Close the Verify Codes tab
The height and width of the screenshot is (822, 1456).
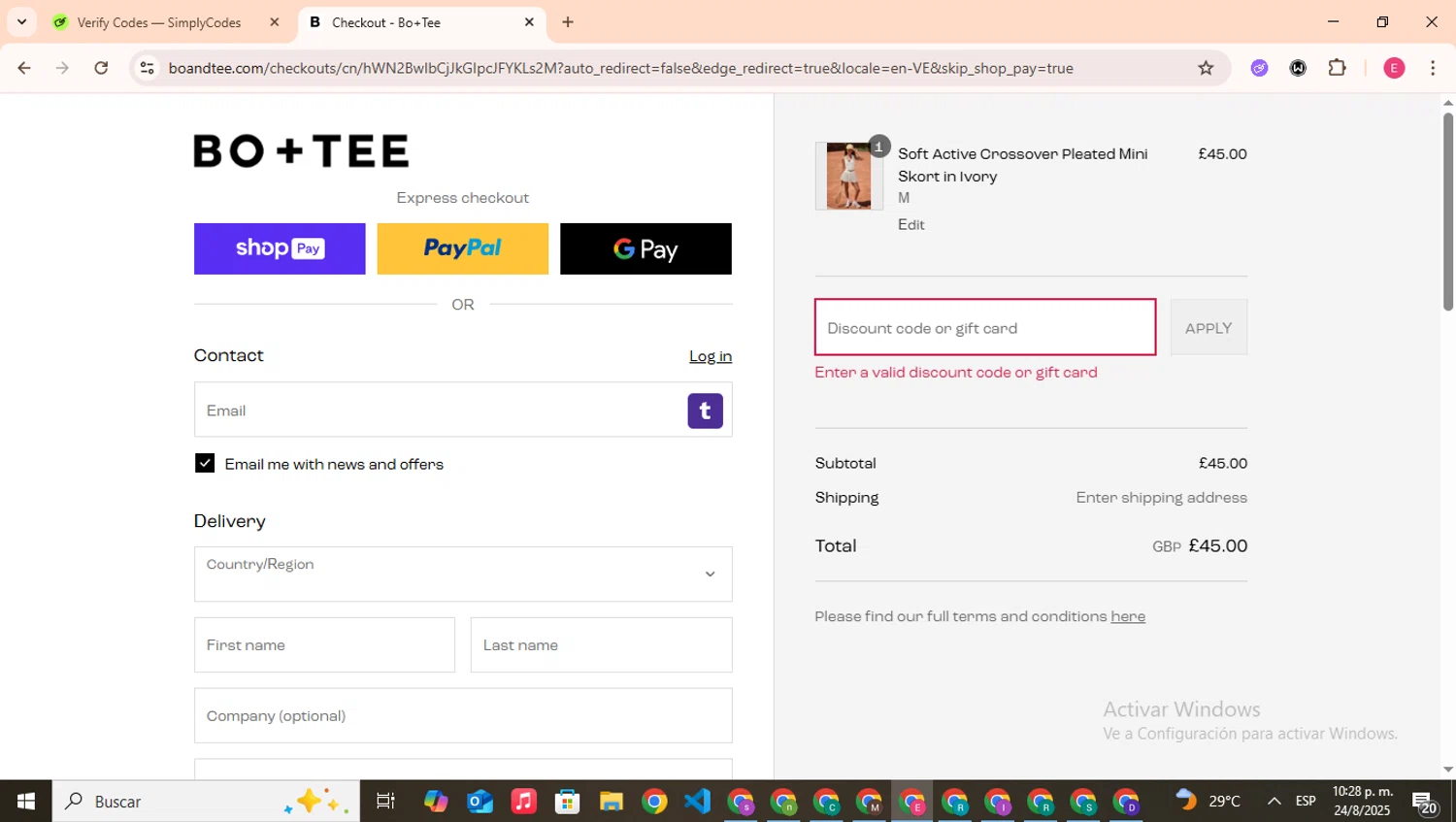(x=274, y=22)
